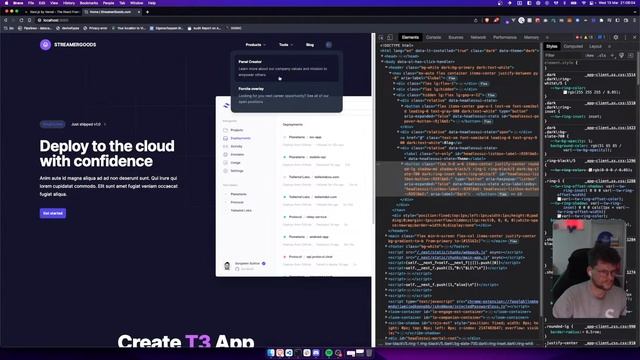Add a new style rule with the plus icon
The image size is (640, 360).
click(x=612, y=55)
